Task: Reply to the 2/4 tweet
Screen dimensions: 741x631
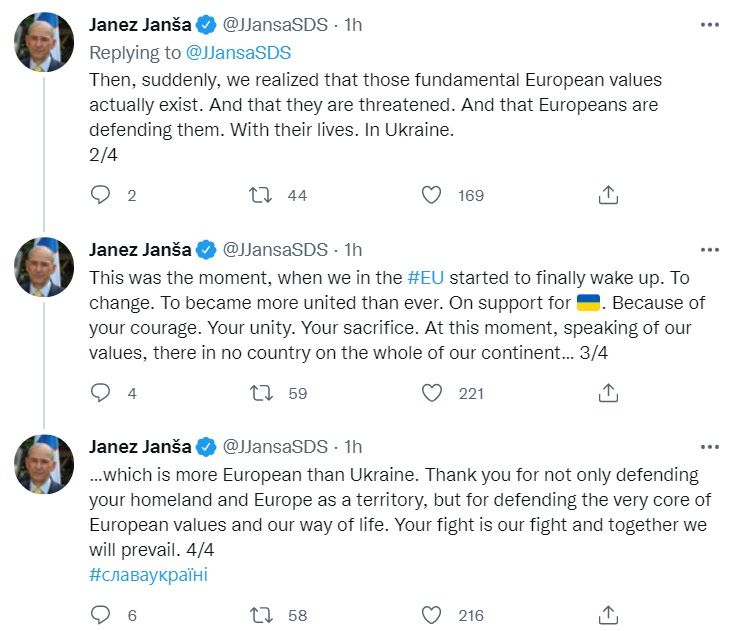Action: coord(100,196)
